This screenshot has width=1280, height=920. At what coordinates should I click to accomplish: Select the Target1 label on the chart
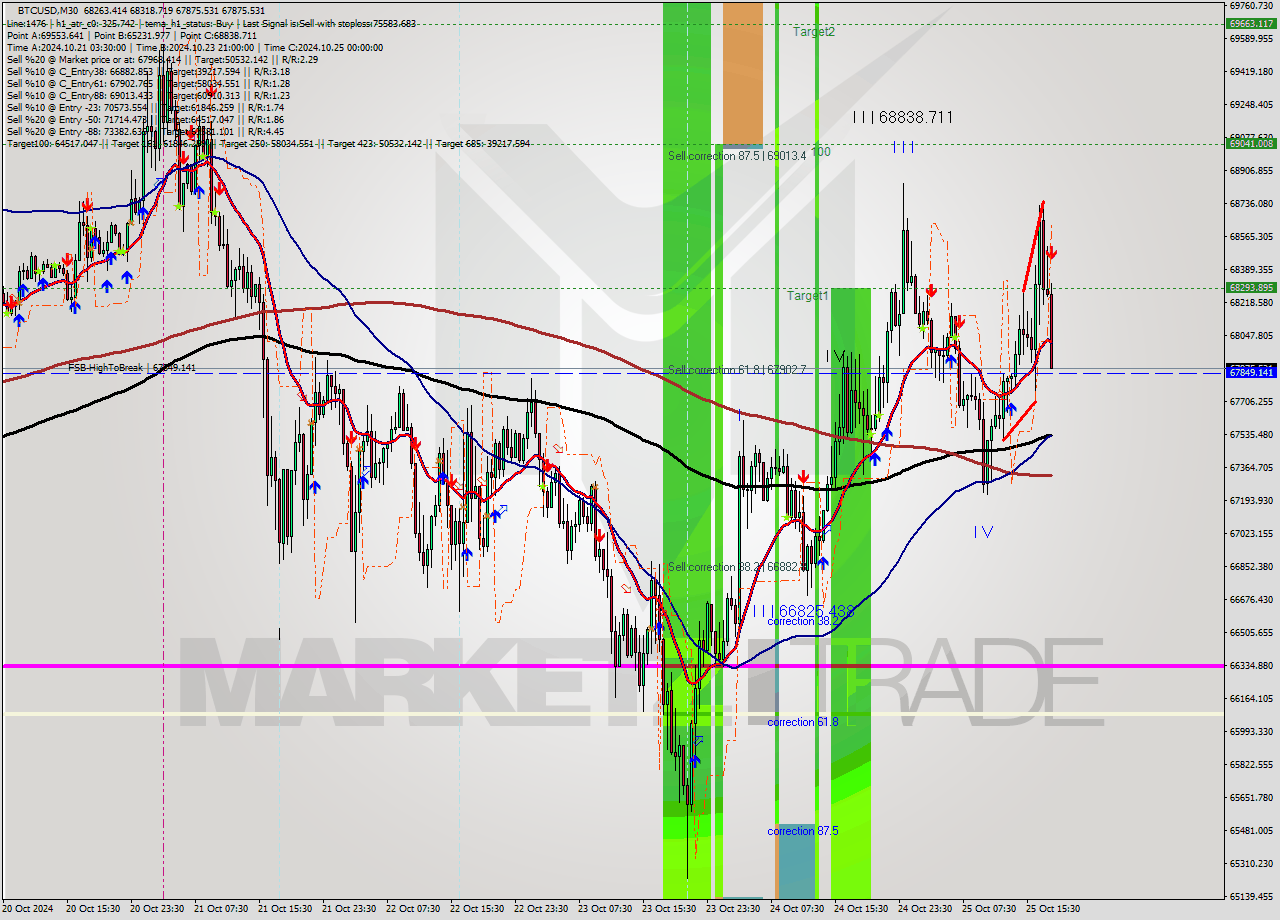coord(807,296)
